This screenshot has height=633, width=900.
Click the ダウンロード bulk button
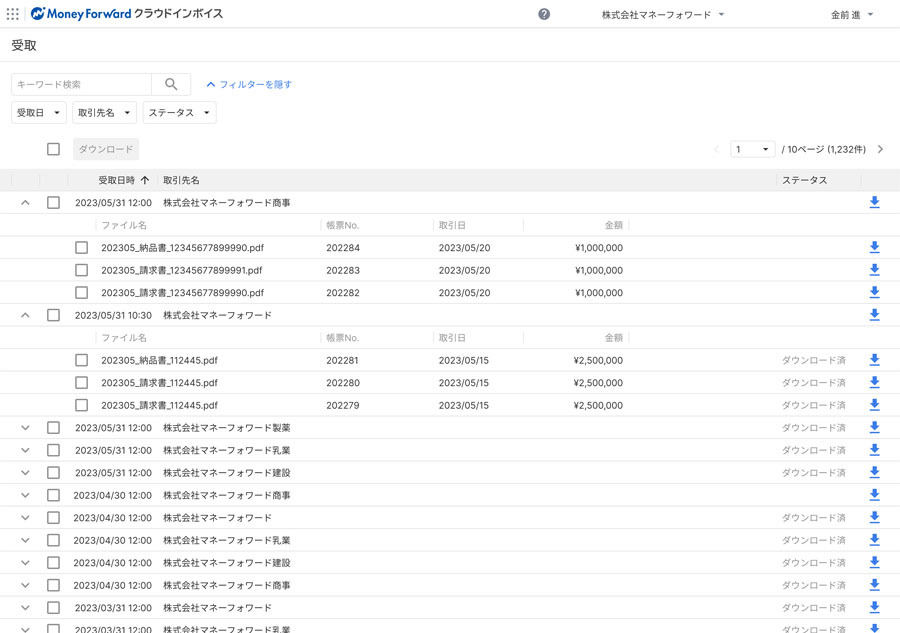pyautogui.click(x=106, y=149)
